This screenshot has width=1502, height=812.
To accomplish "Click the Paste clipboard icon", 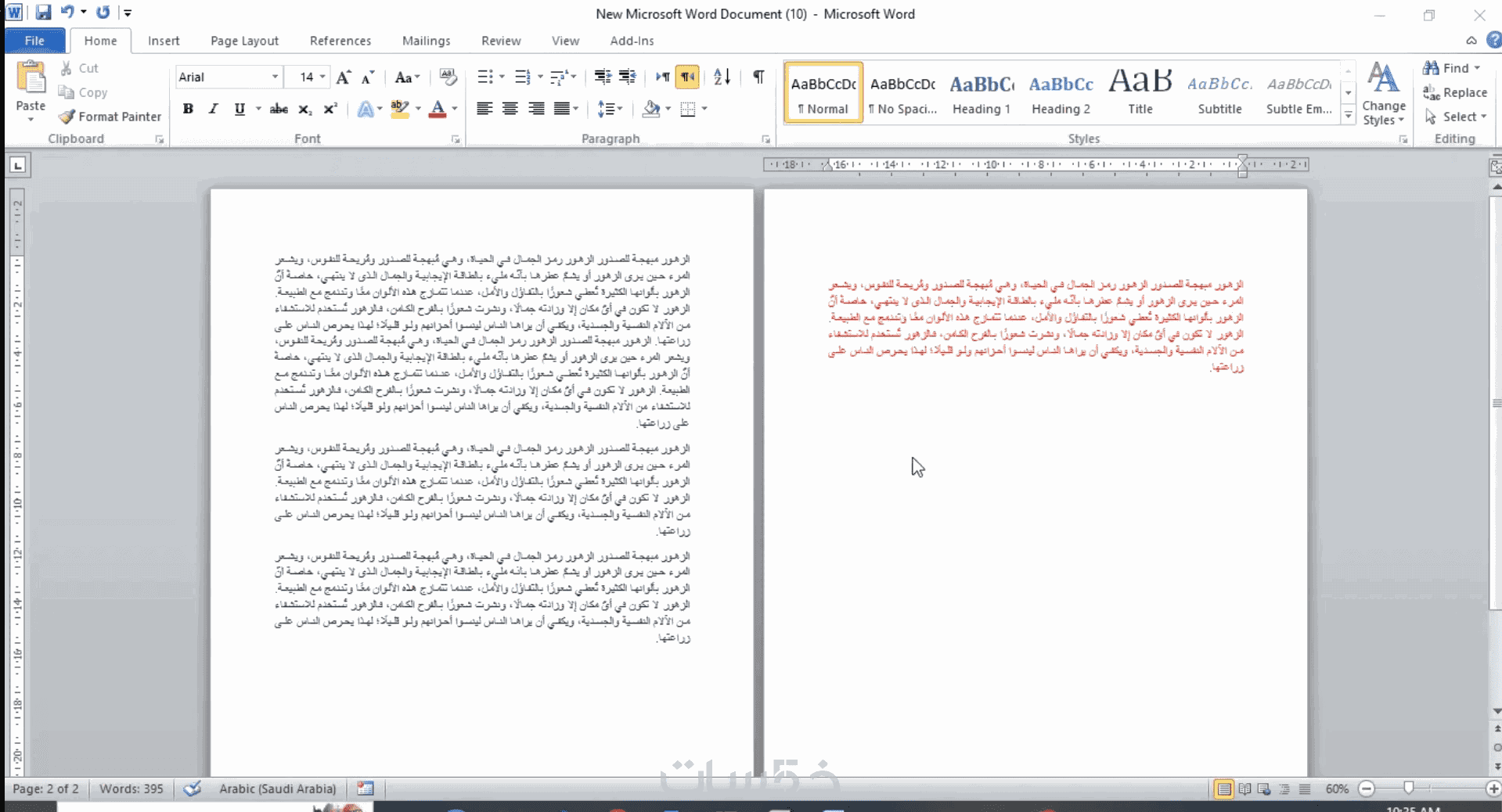I will pyautogui.click(x=31, y=78).
